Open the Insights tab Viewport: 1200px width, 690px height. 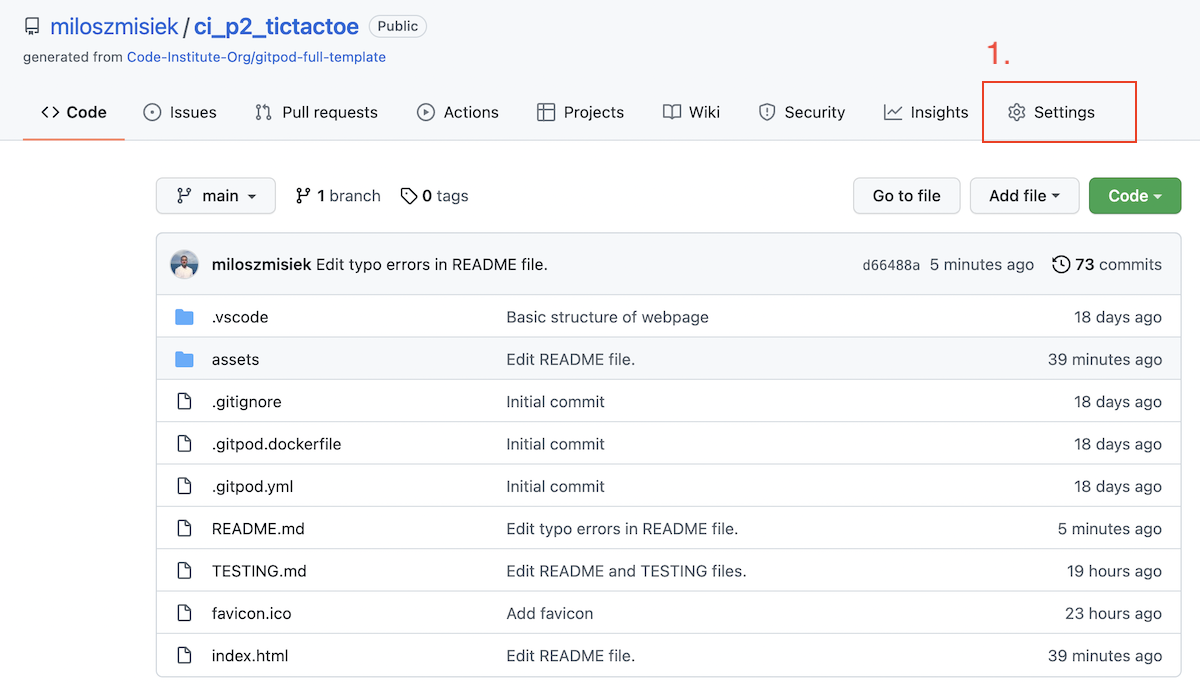click(x=926, y=112)
